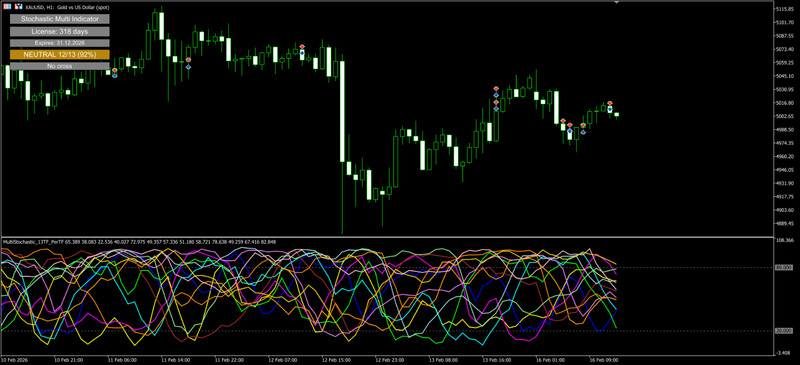This screenshot has width=800, height=365.
Task: Click the 5016.80 price axis label
Action: [785, 103]
